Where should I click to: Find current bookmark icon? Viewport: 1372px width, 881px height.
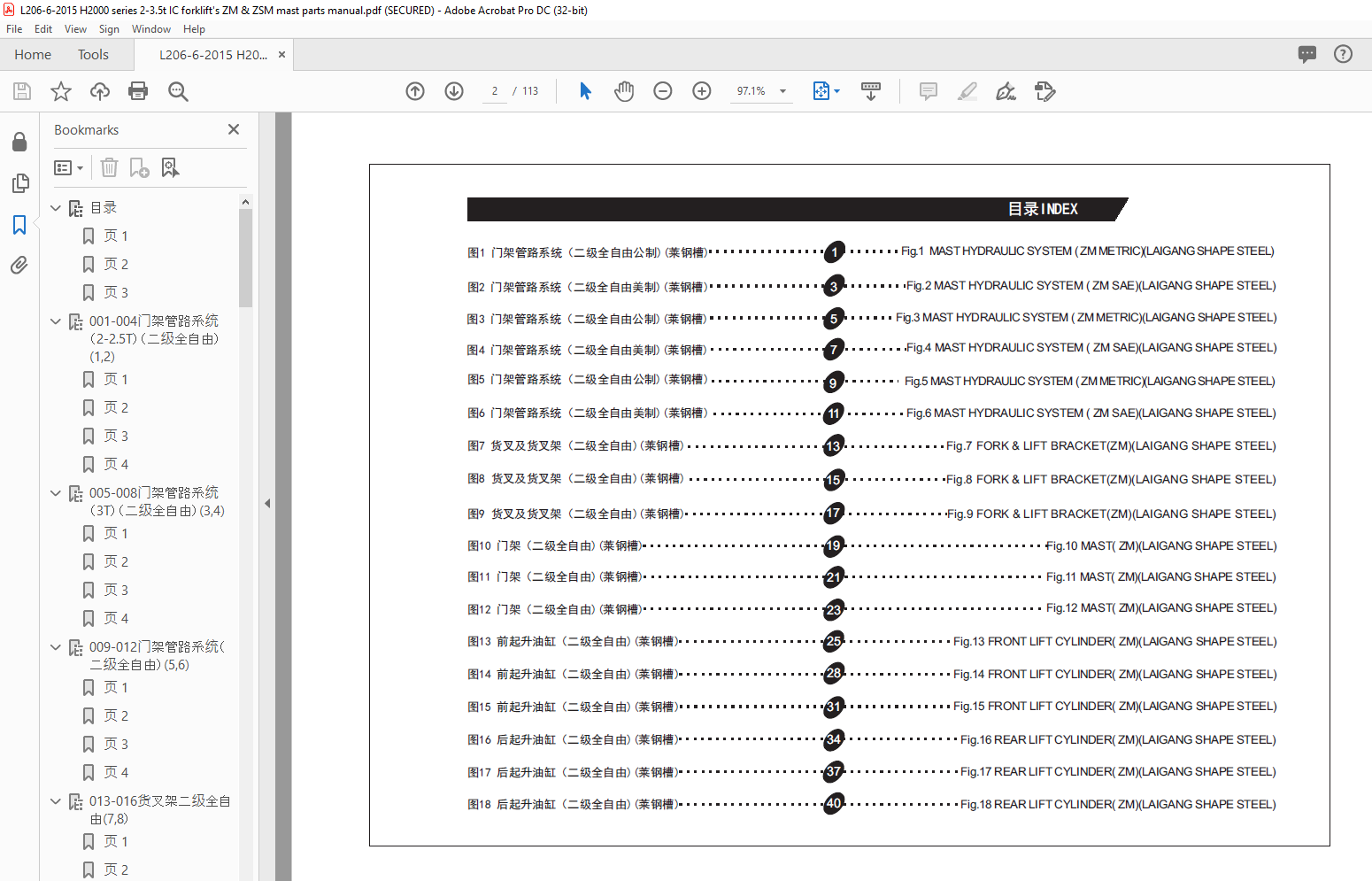[x=170, y=167]
